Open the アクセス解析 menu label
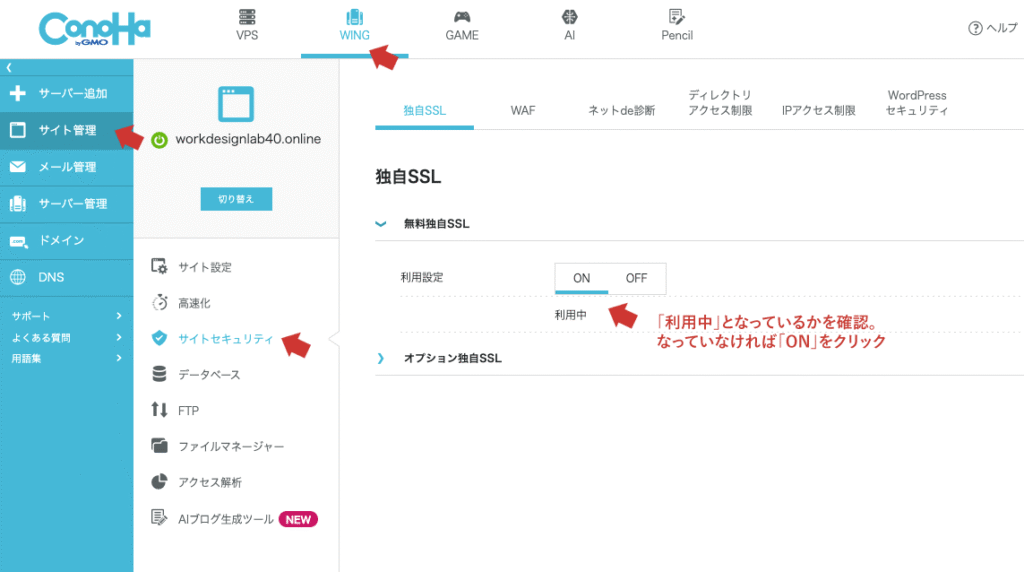 click(x=210, y=483)
